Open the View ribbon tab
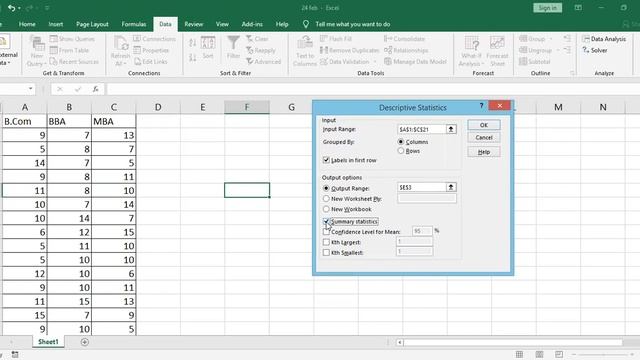This screenshot has height=360, width=640. [x=222, y=24]
